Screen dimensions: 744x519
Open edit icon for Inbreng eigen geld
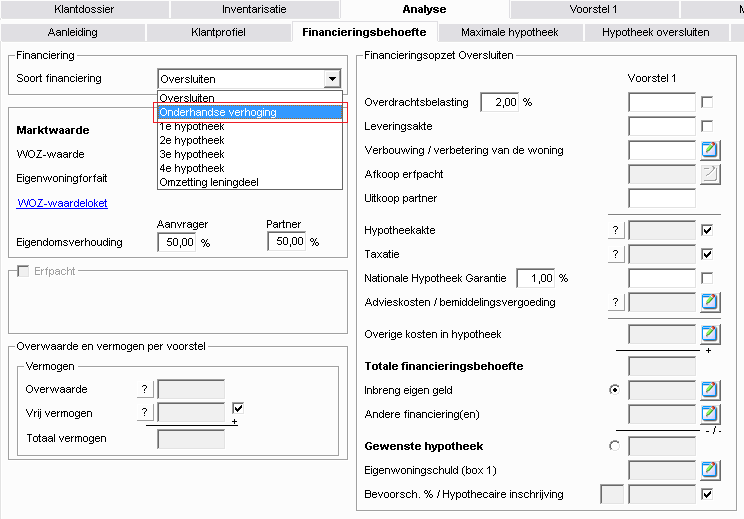(710, 390)
